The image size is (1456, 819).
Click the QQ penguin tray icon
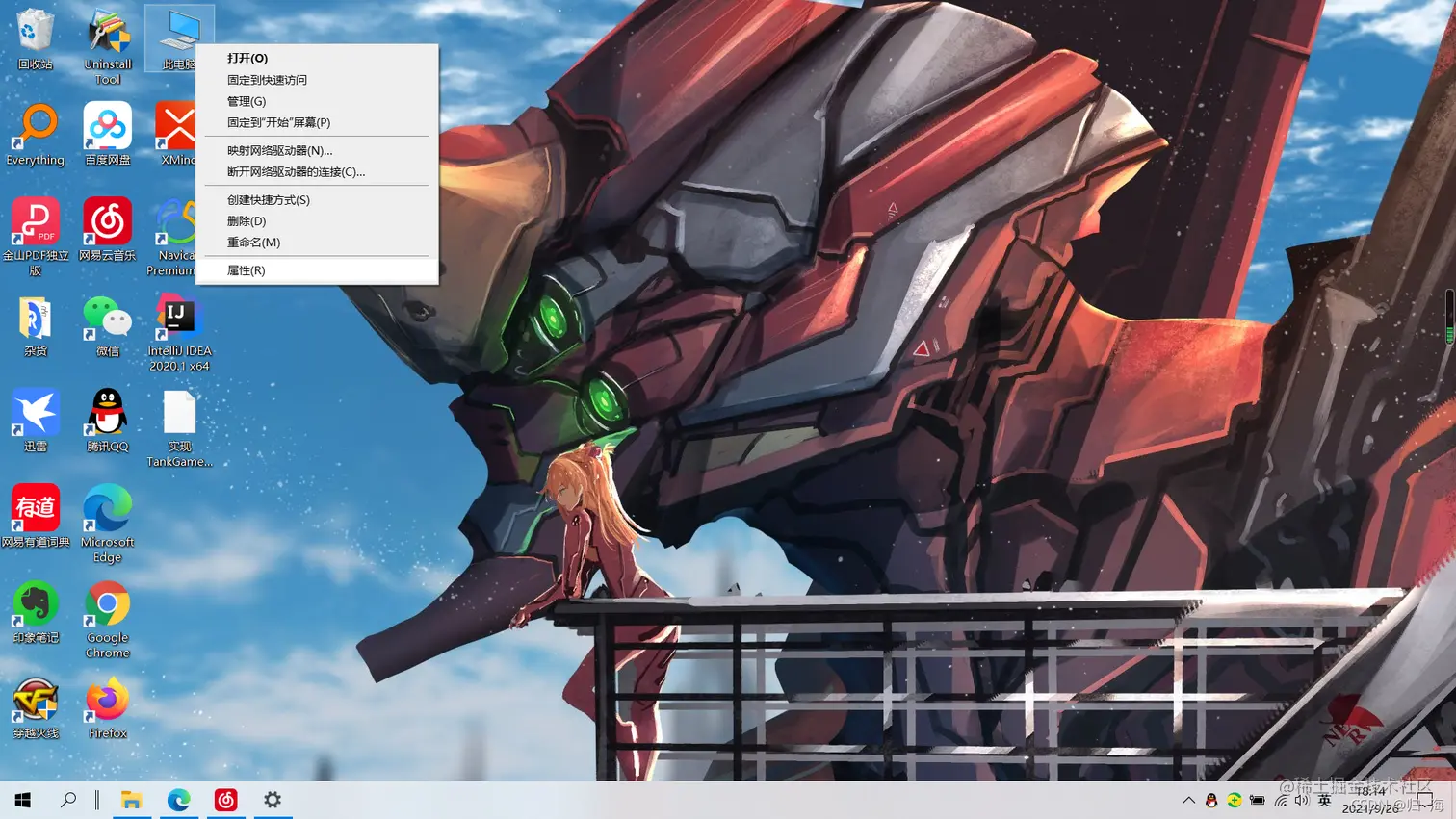coord(1211,800)
